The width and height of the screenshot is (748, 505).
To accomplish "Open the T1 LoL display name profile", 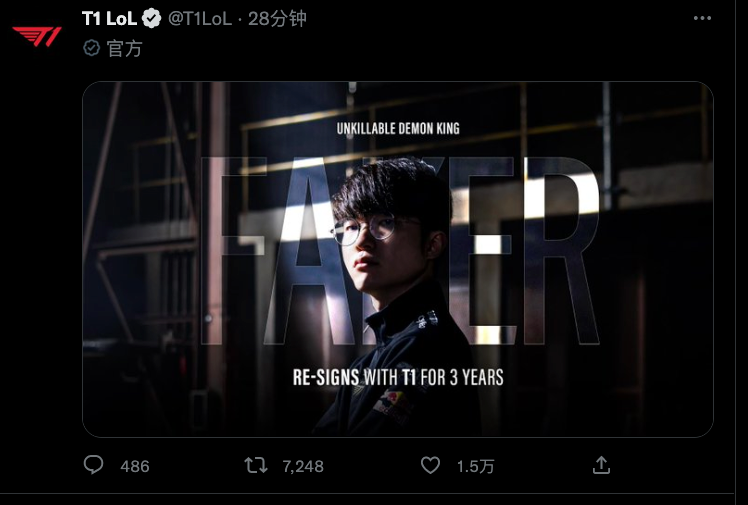I will point(109,18).
